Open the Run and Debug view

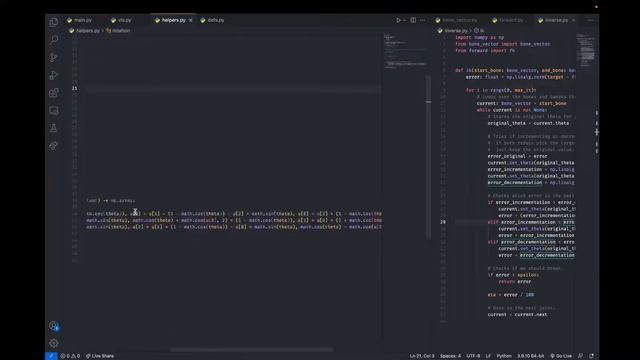coord(53,75)
